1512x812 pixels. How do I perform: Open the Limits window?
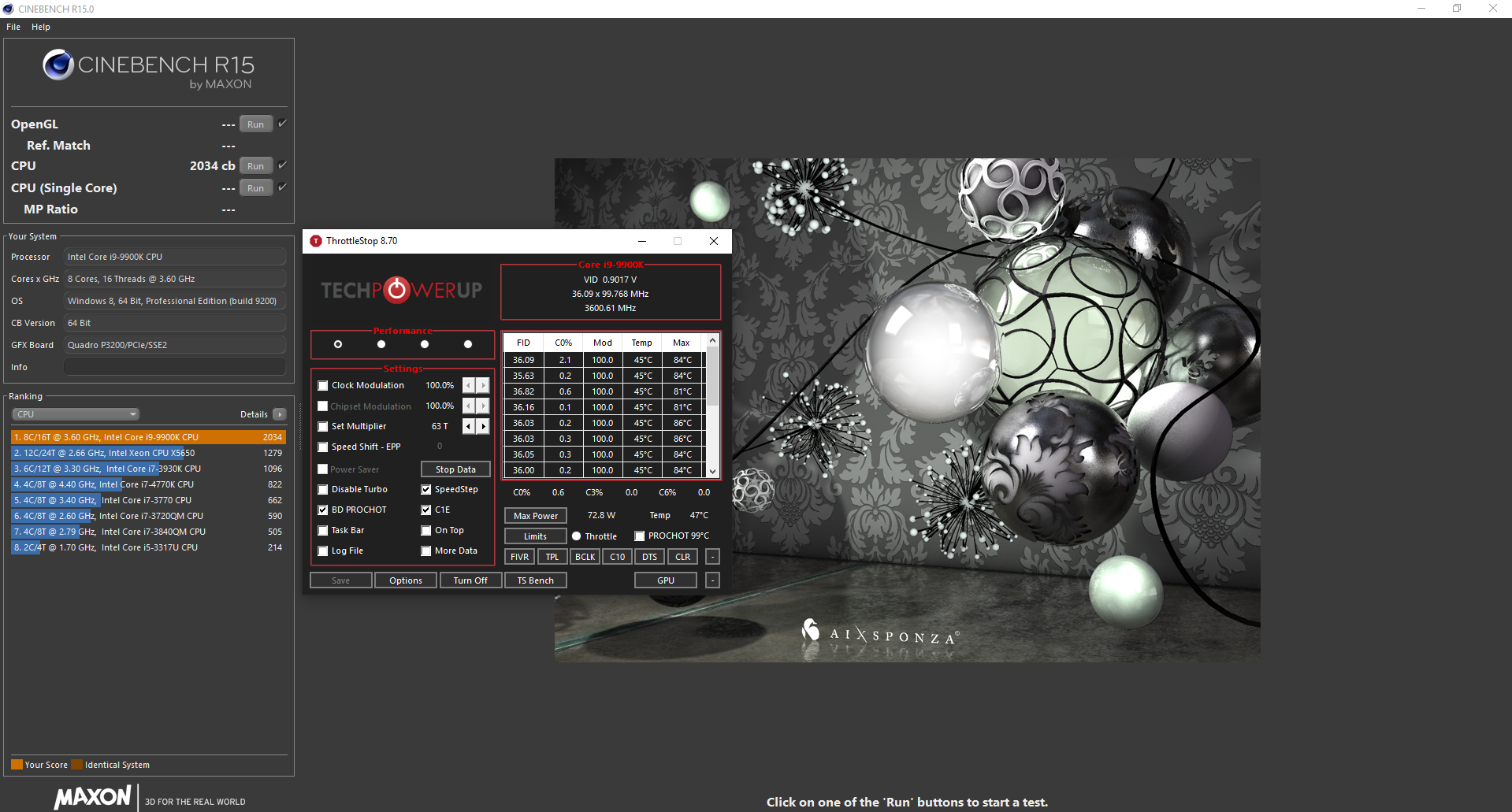(536, 536)
